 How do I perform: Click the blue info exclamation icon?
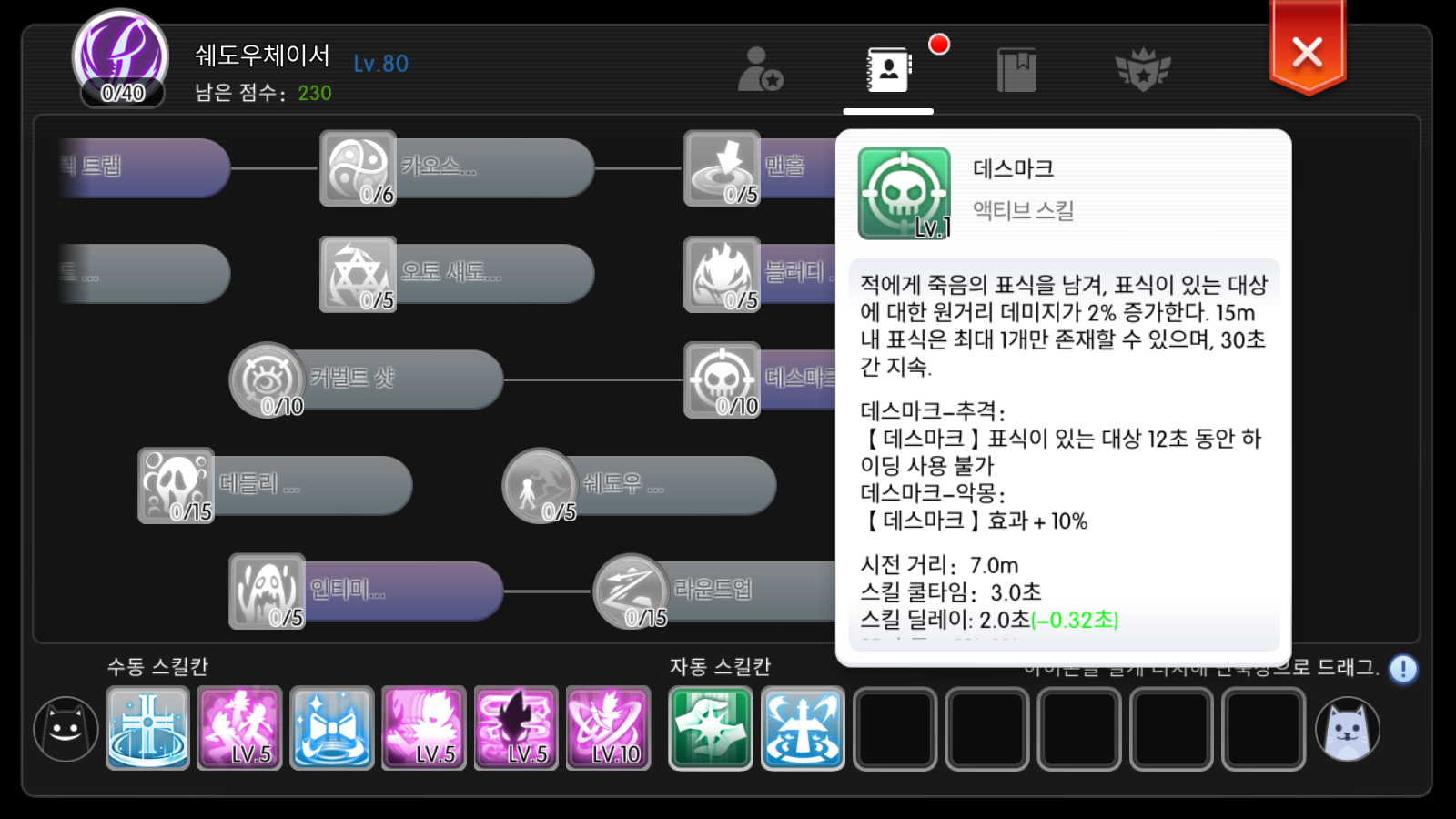1403,669
